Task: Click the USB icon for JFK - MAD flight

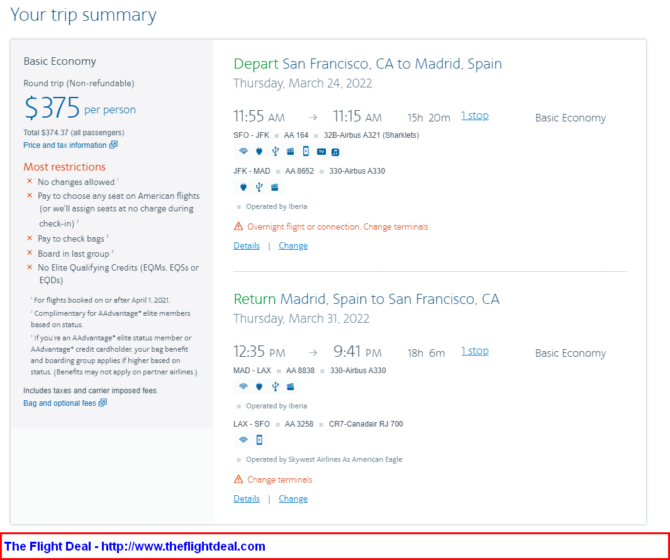Action: tap(259, 187)
